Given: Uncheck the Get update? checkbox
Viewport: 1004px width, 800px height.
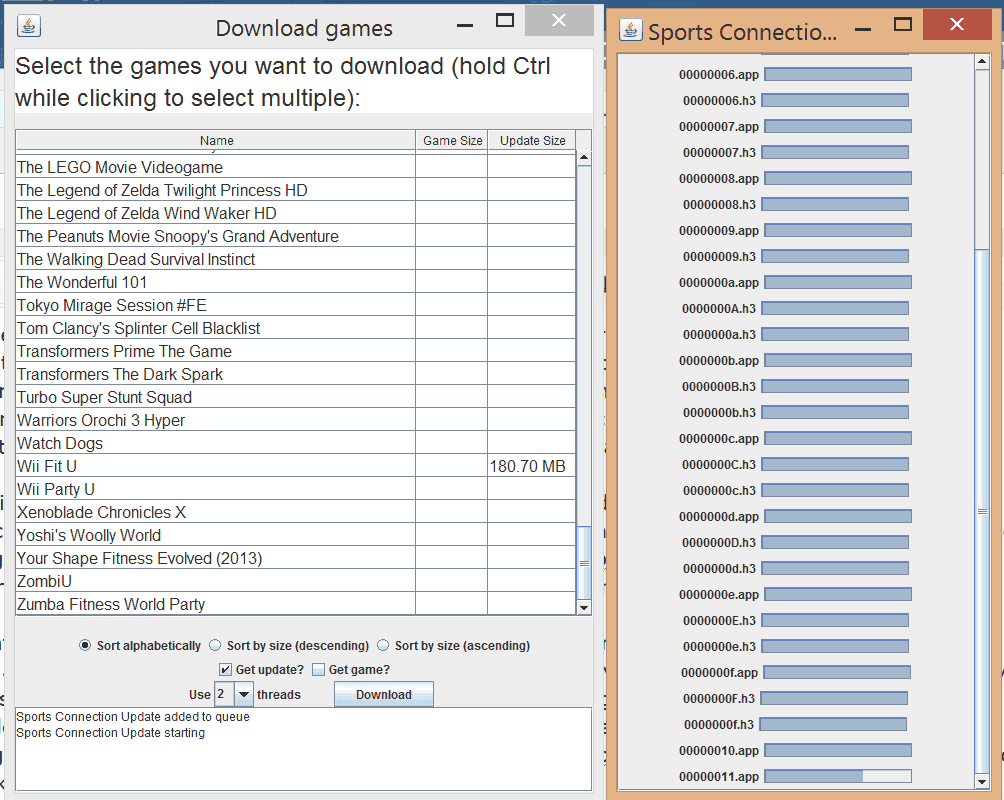Looking at the screenshot, I should click(225, 669).
